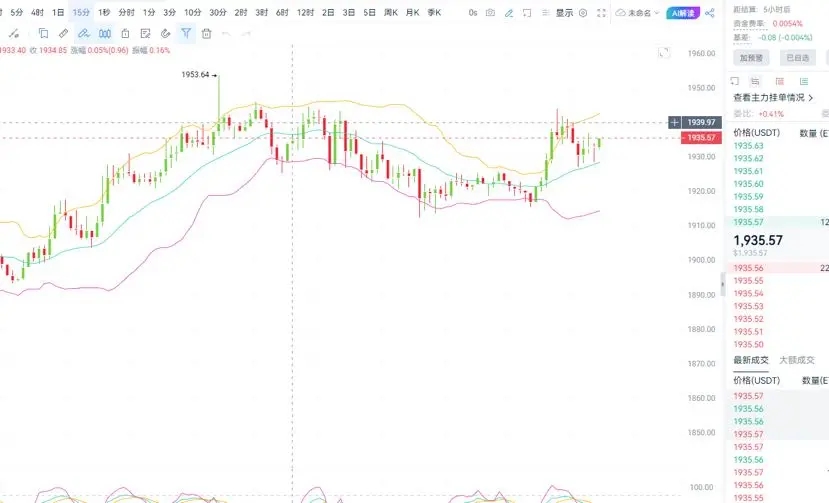
Task: Open the 显示 display options
Action: 564,13
